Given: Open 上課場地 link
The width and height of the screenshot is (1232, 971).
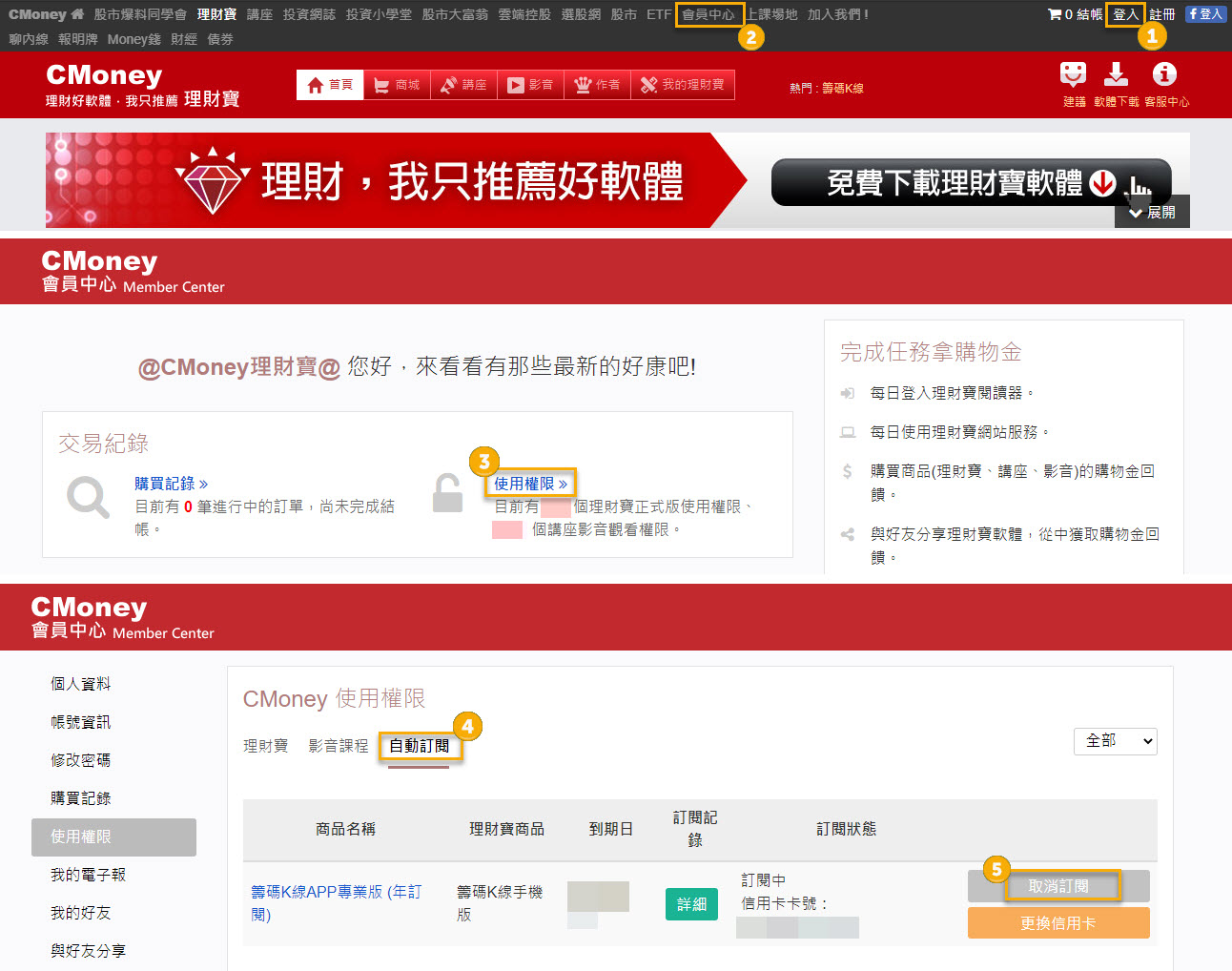Looking at the screenshot, I should (772, 14).
